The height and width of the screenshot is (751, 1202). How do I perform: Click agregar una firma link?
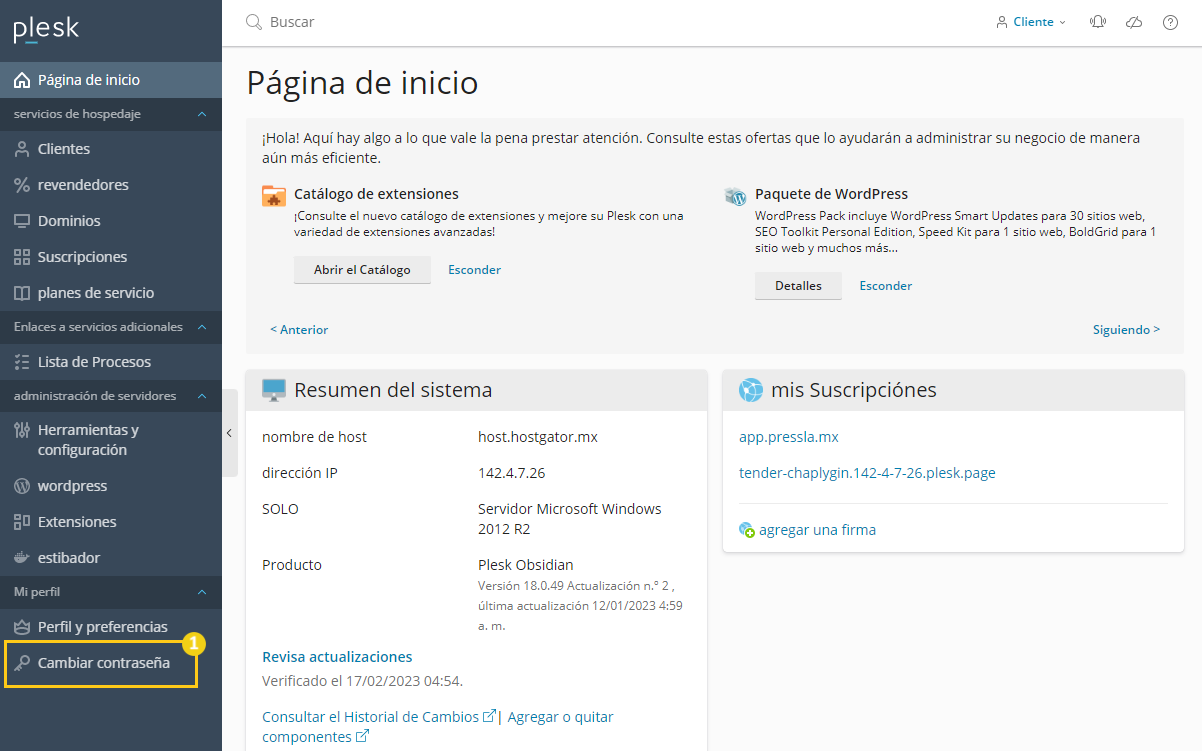coord(817,530)
